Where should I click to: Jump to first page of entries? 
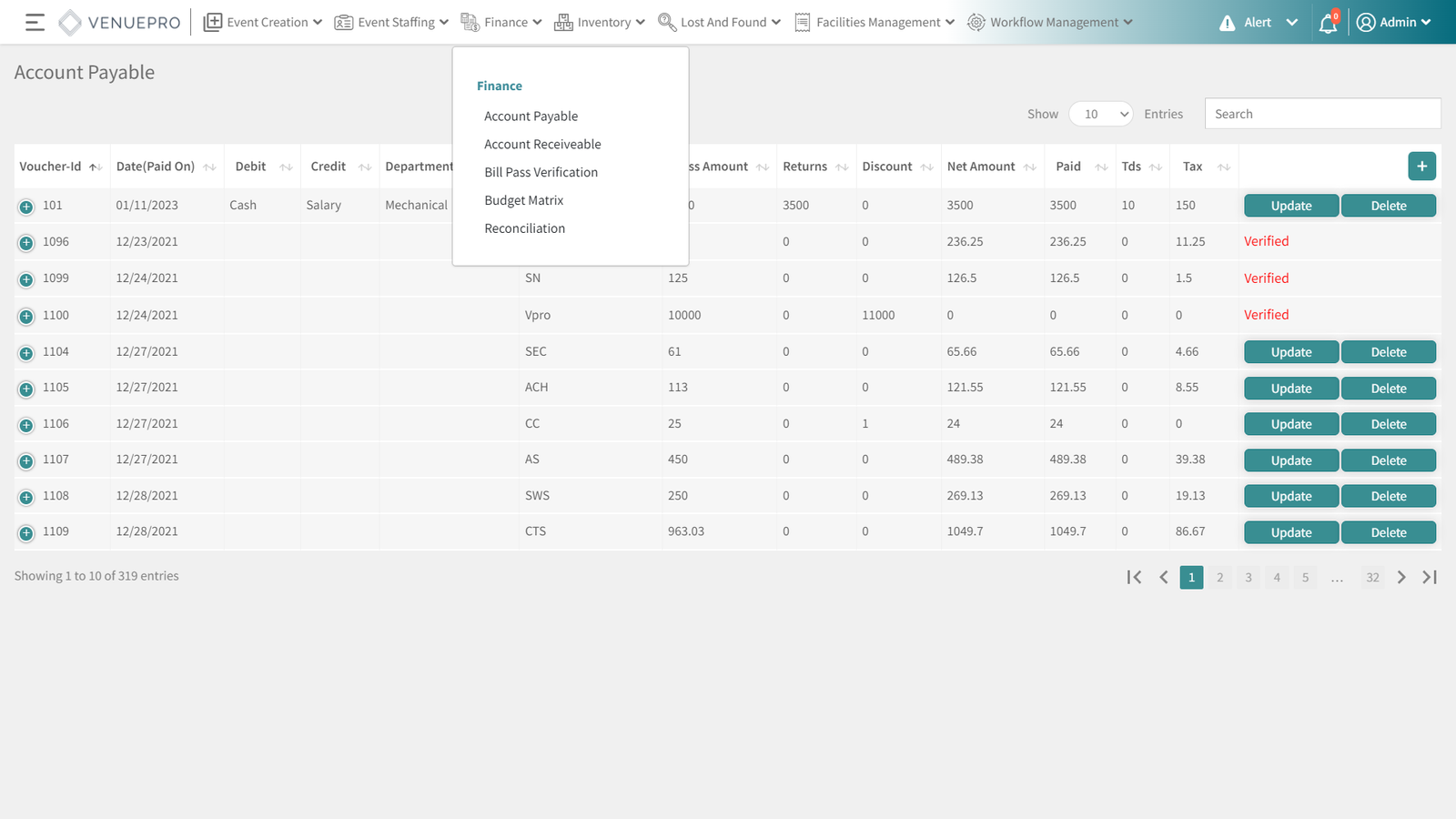1134,577
